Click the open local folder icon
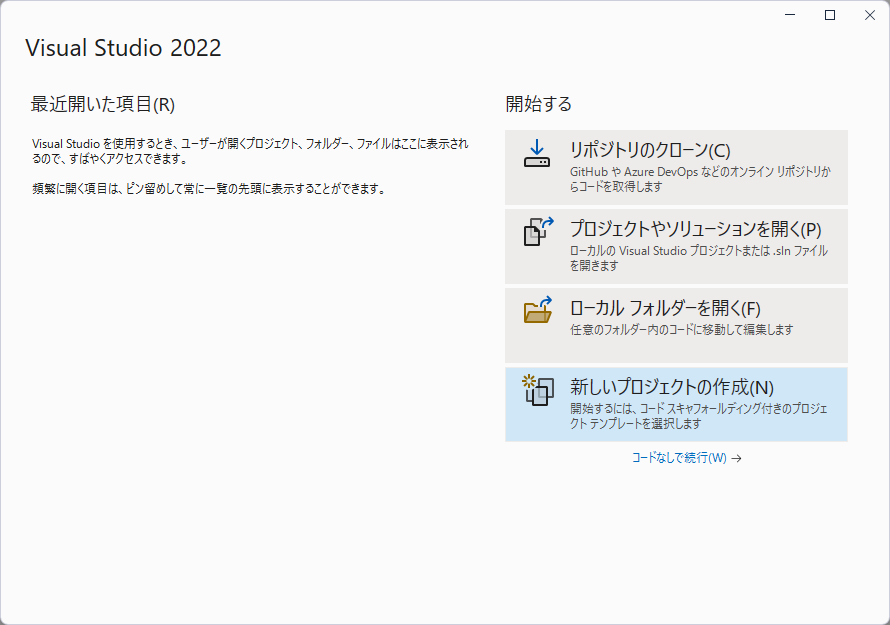 [538, 310]
